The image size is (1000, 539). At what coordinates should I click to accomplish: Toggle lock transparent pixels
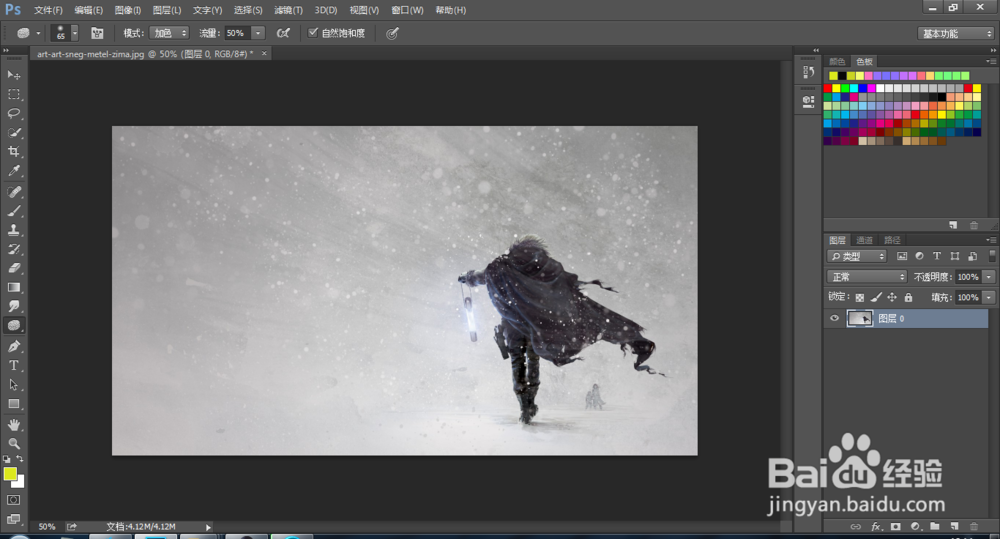(x=860, y=297)
